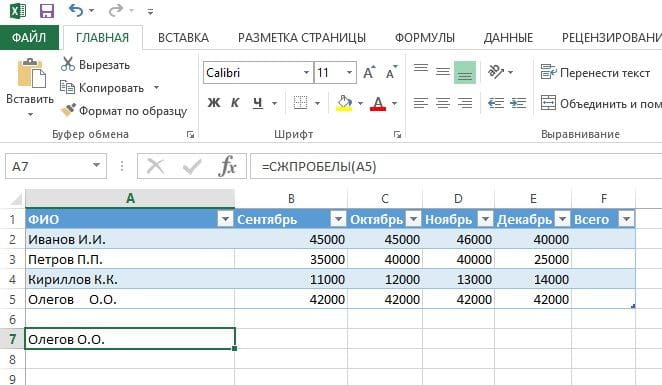Image resolution: width=662 pixels, height=385 pixels.
Task: Click the borders grid icon
Action: tap(300, 103)
